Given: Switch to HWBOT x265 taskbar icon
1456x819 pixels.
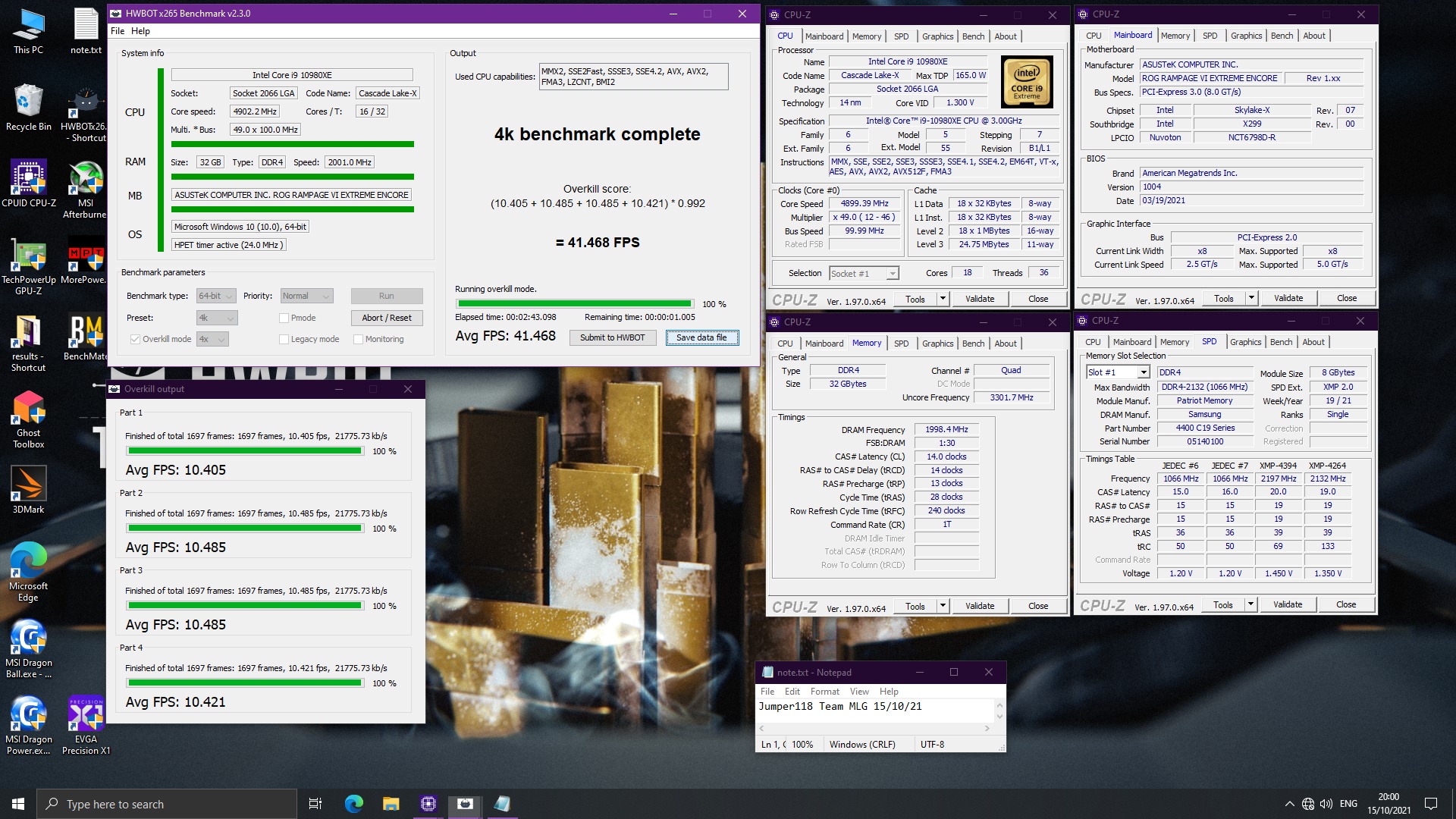Looking at the screenshot, I should (x=465, y=804).
